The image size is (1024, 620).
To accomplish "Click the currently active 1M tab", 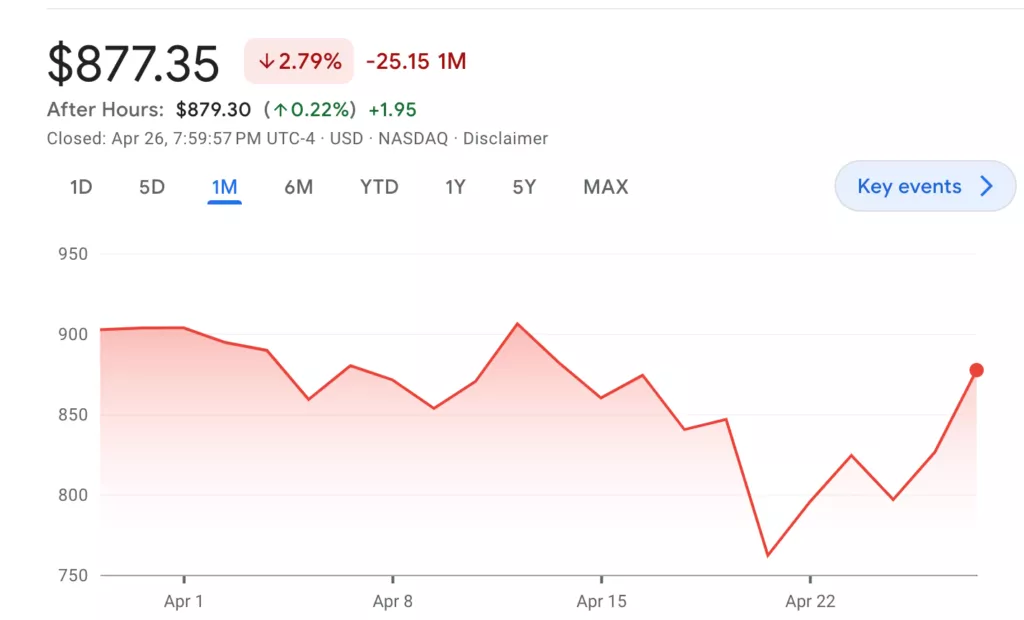I will (x=222, y=187).
